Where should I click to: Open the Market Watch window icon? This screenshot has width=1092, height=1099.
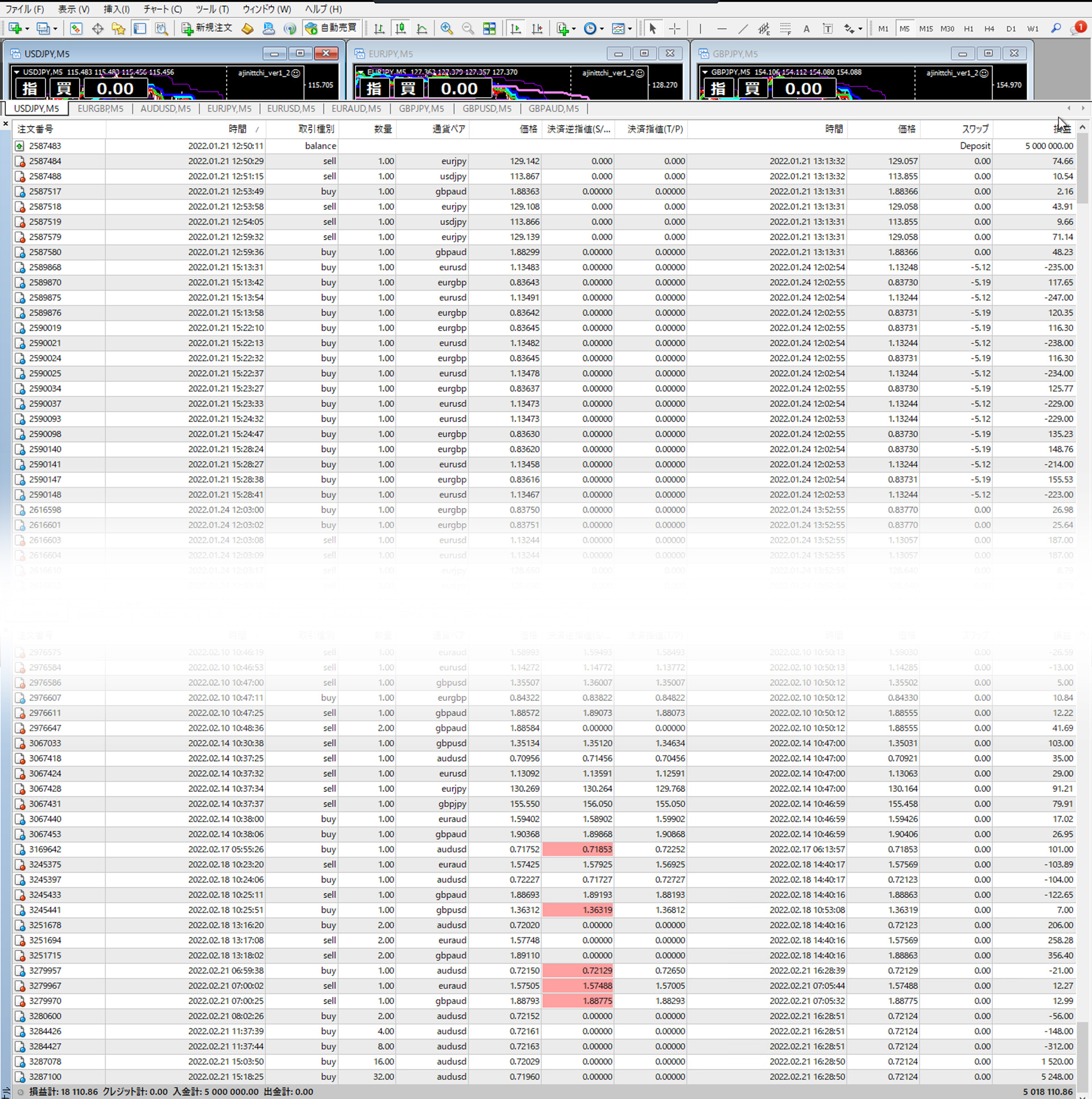coord(76,28)
